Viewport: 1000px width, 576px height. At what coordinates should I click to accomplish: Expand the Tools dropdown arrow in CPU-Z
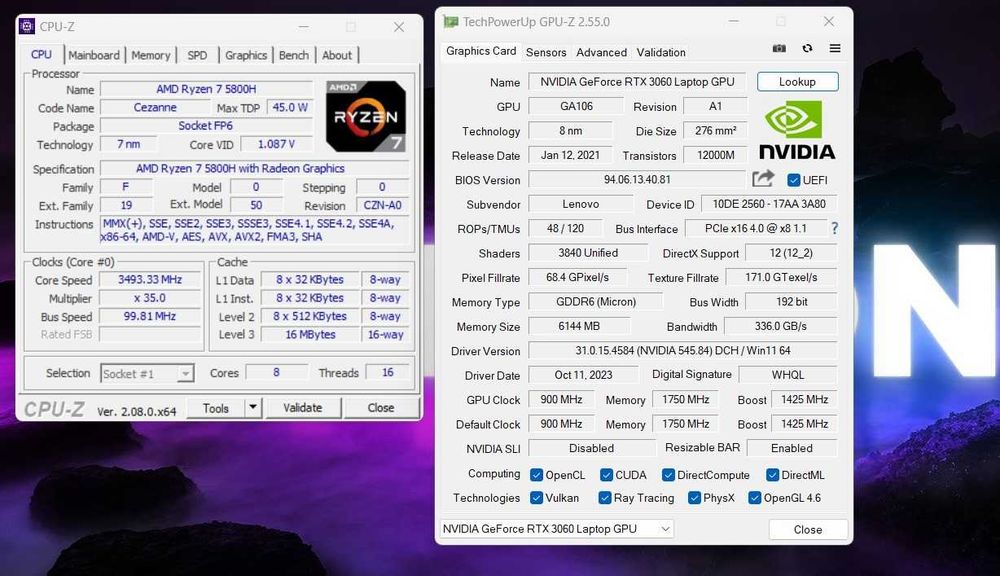(x=253, y=408)
